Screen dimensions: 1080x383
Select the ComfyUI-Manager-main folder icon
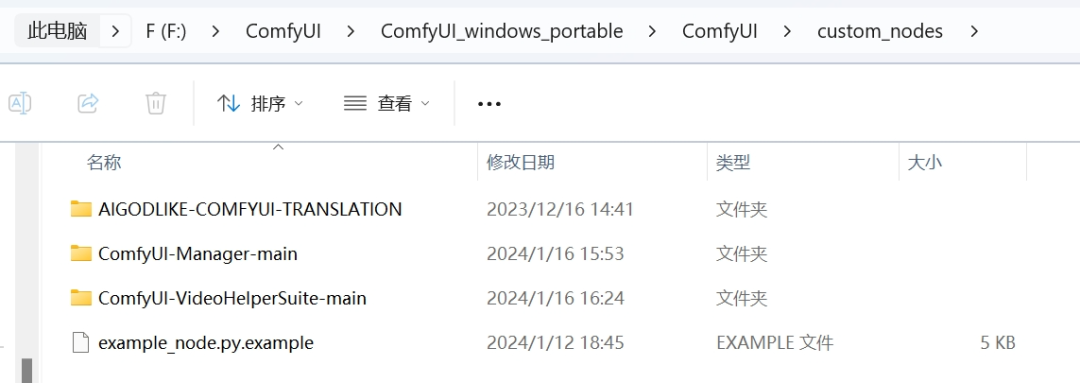[81, 253]
